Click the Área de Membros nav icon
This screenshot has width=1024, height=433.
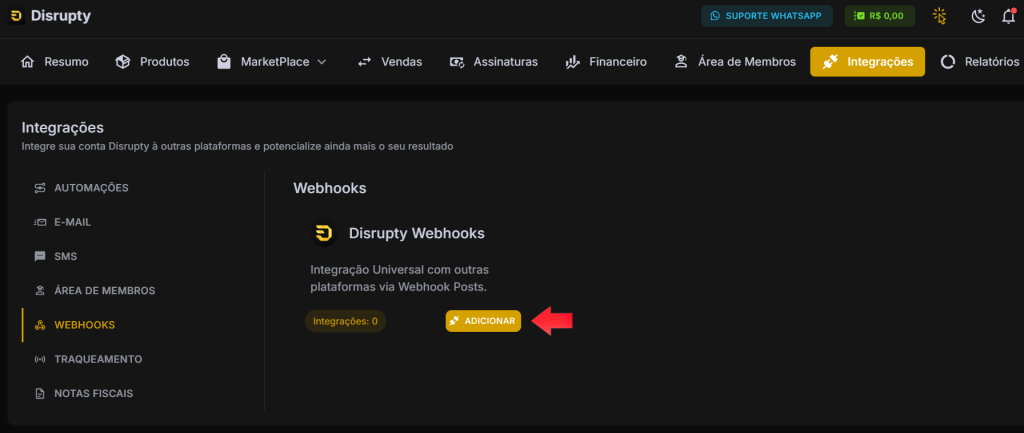point(682,62)
